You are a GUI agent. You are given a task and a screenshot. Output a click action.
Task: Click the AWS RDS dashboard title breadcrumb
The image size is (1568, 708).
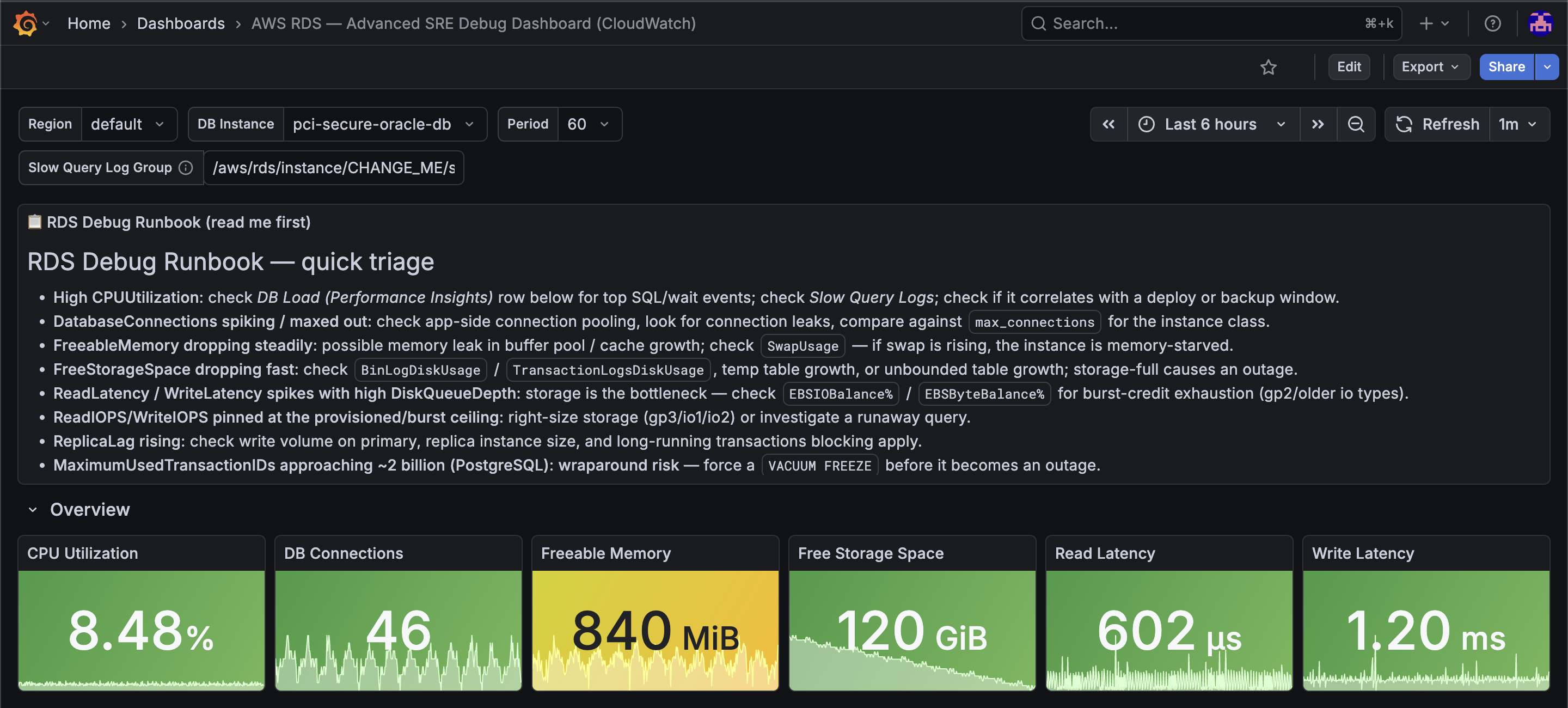pos(473,23)
